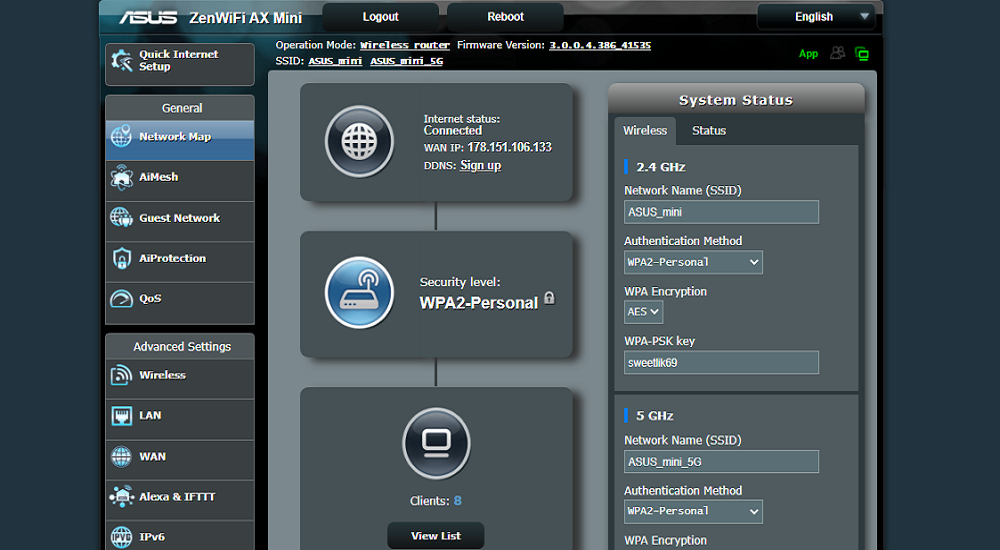Image resolution: width=1000 pixels, height=550 pixels.
Task: Click the LAN monitor icon
Action: coord(121,415)
